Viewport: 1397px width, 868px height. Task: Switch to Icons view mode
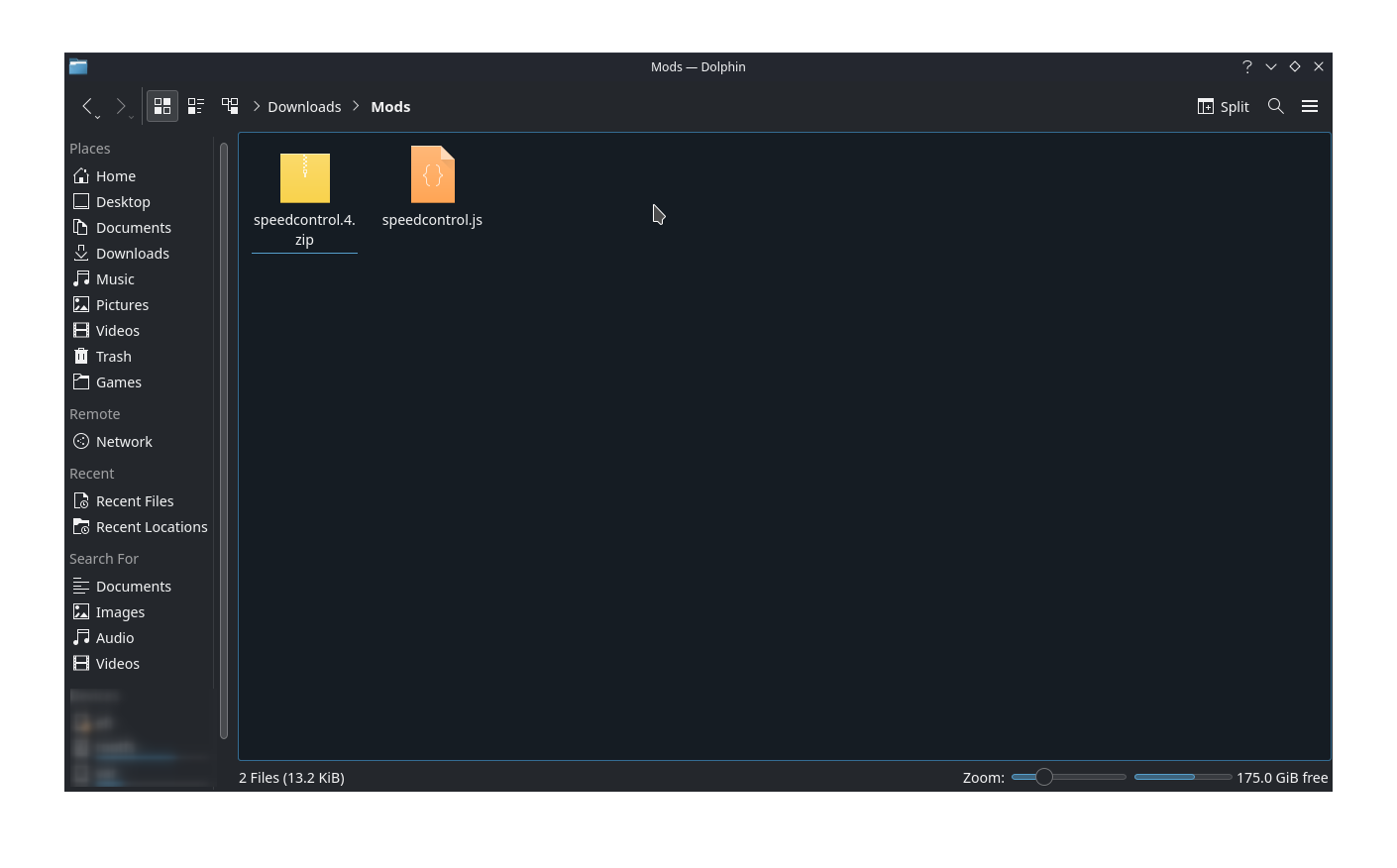coord(162,106)
